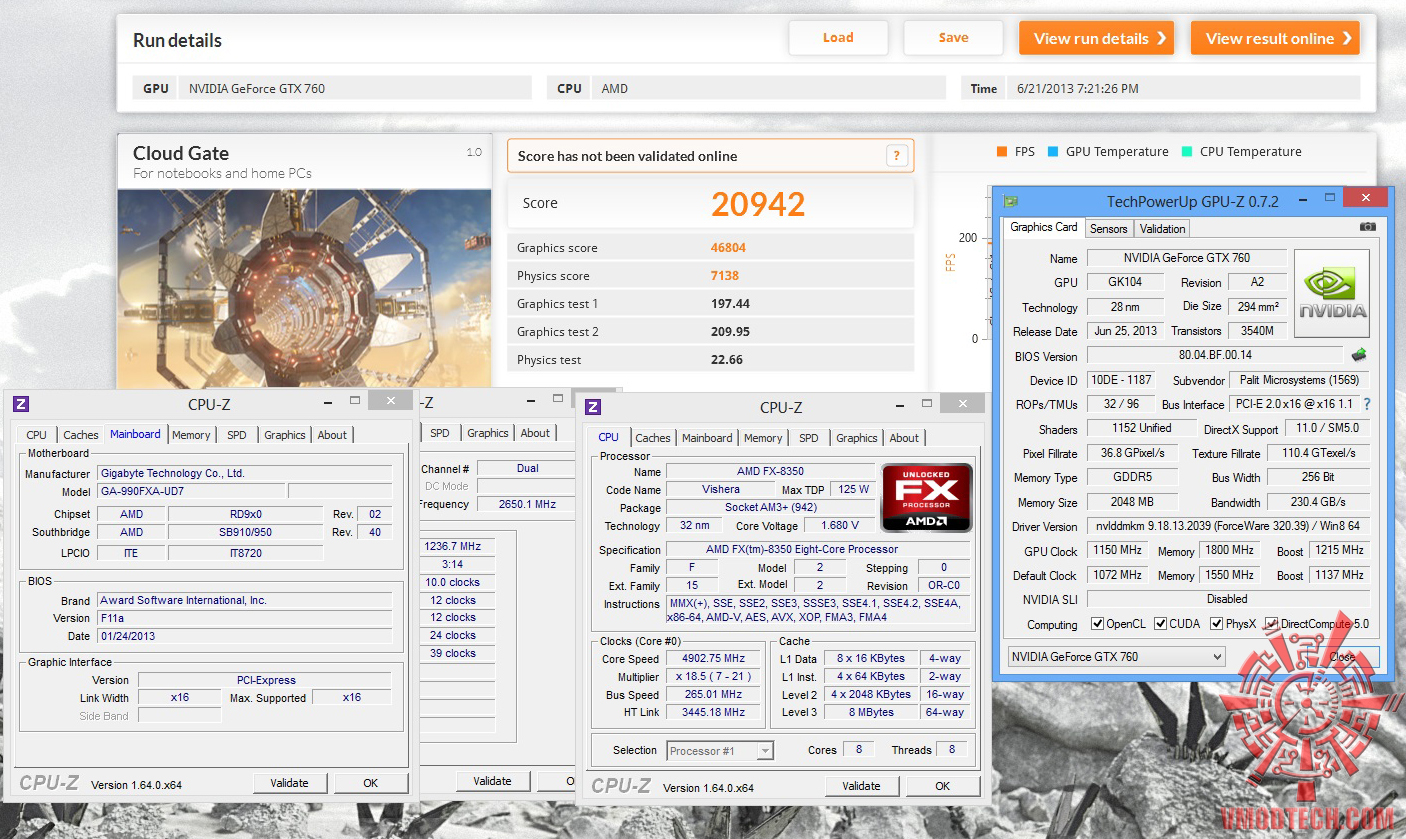Open Graphics tab in CPU-Z processor window
Screen dimensions: 1406x839
tap(857, 438)
